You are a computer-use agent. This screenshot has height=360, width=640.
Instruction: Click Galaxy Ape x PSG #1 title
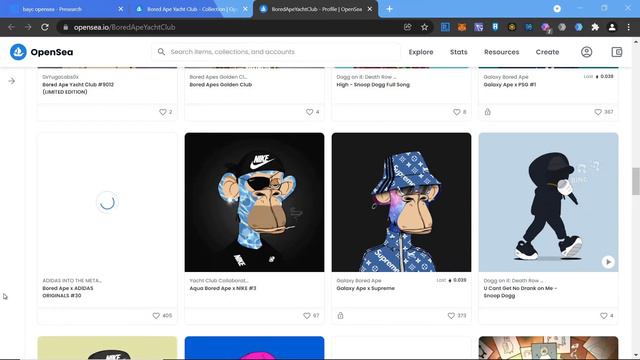(510, 84)
